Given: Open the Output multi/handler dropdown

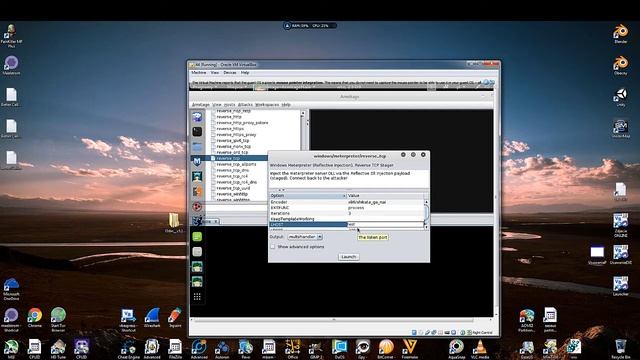Looking at the screenshot, I should coord(305,237).
